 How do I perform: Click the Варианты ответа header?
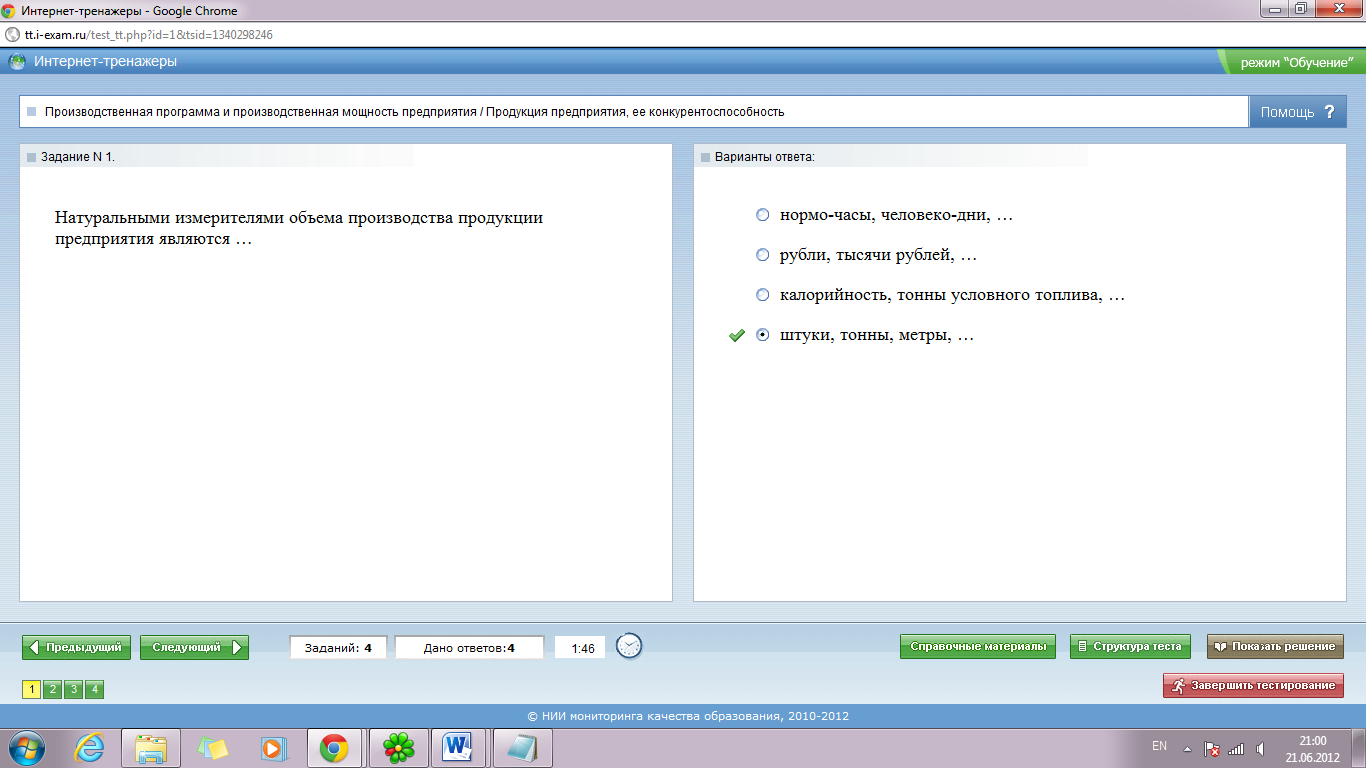point(765,157)
